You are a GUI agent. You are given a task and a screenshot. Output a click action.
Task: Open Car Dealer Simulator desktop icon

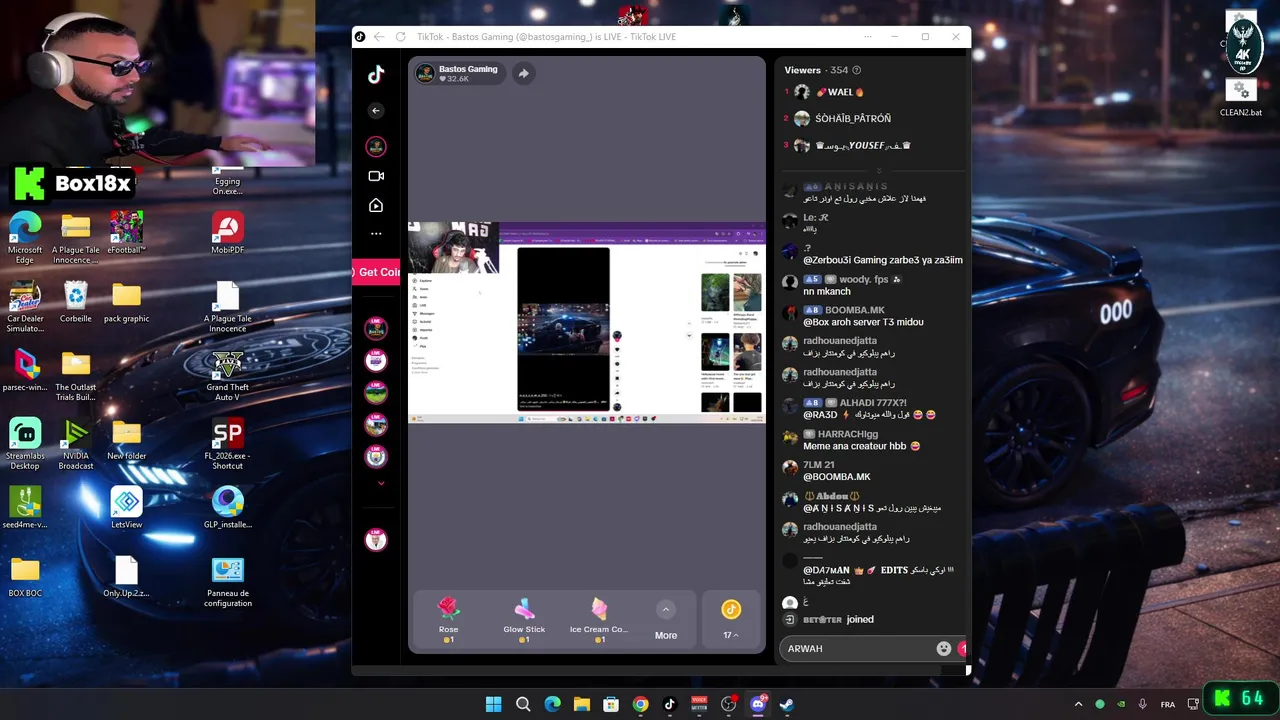point(25,307)
